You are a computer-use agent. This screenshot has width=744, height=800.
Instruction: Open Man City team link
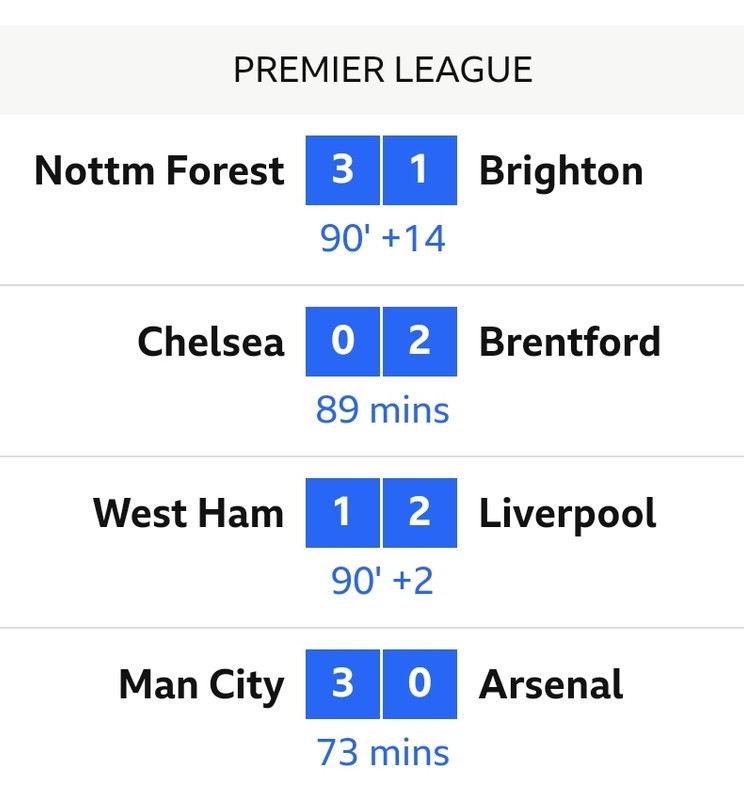[201, 685]
